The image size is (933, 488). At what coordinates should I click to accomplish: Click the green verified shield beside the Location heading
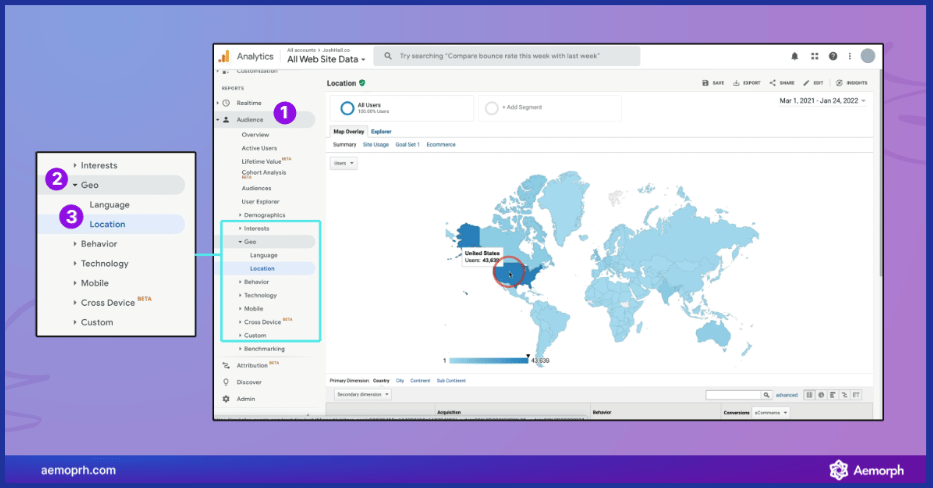(x=362, y=83)
